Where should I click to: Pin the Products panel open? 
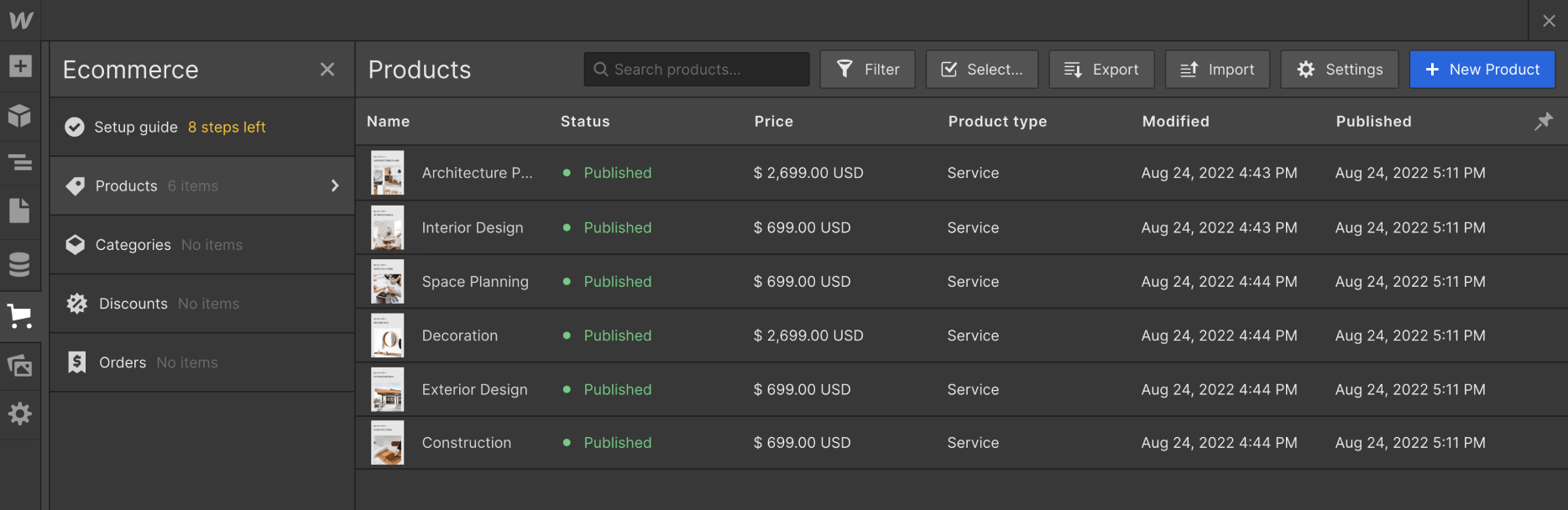click(x=1543, y=122)
